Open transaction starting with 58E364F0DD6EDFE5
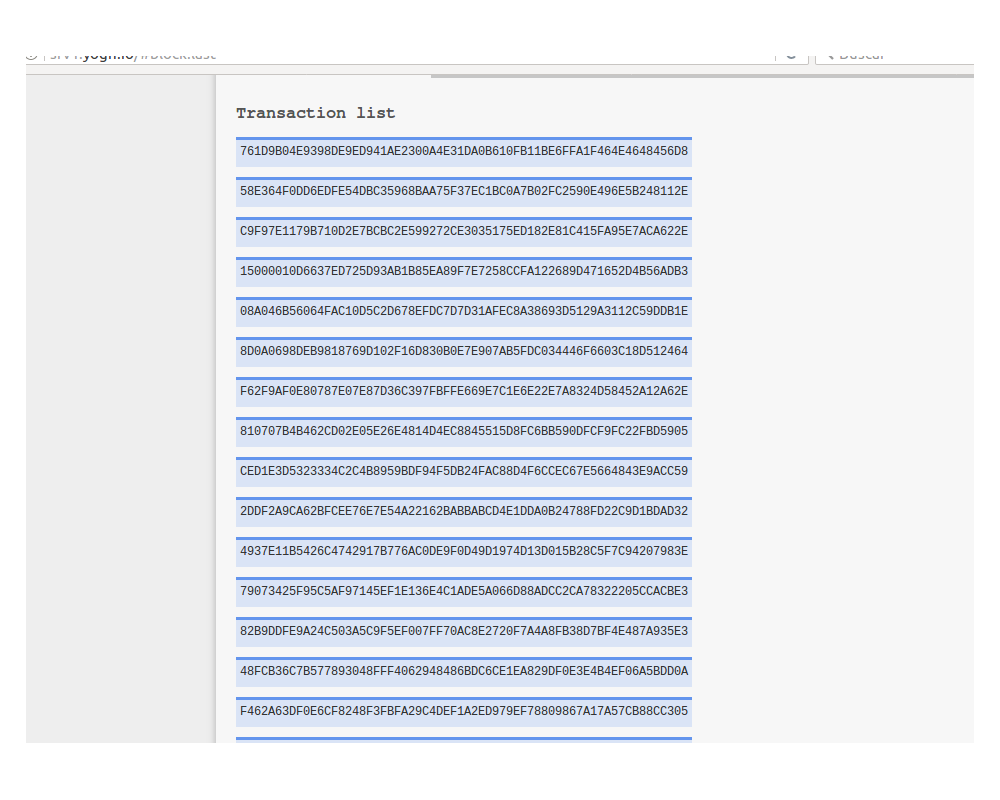The image size is (1000, 800). point(464,192)
